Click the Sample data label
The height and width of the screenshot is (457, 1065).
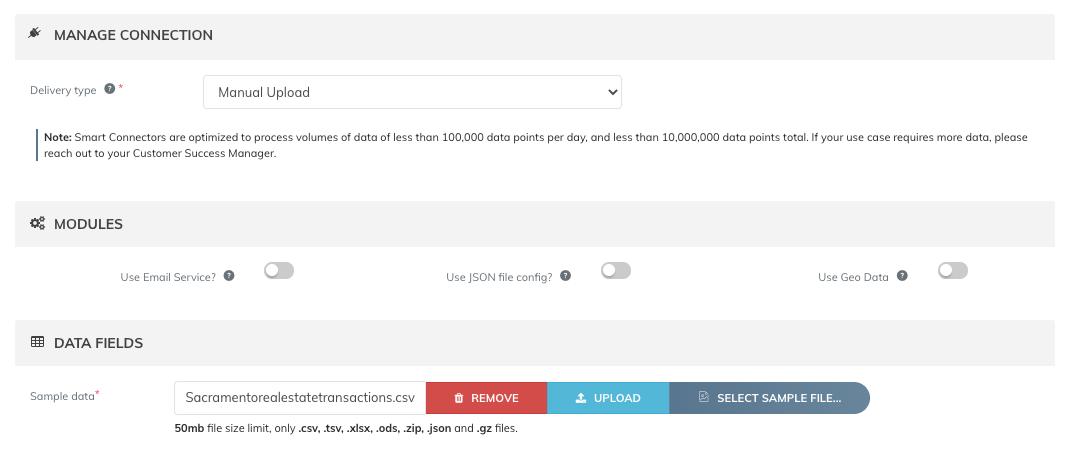tap(62, 396)
